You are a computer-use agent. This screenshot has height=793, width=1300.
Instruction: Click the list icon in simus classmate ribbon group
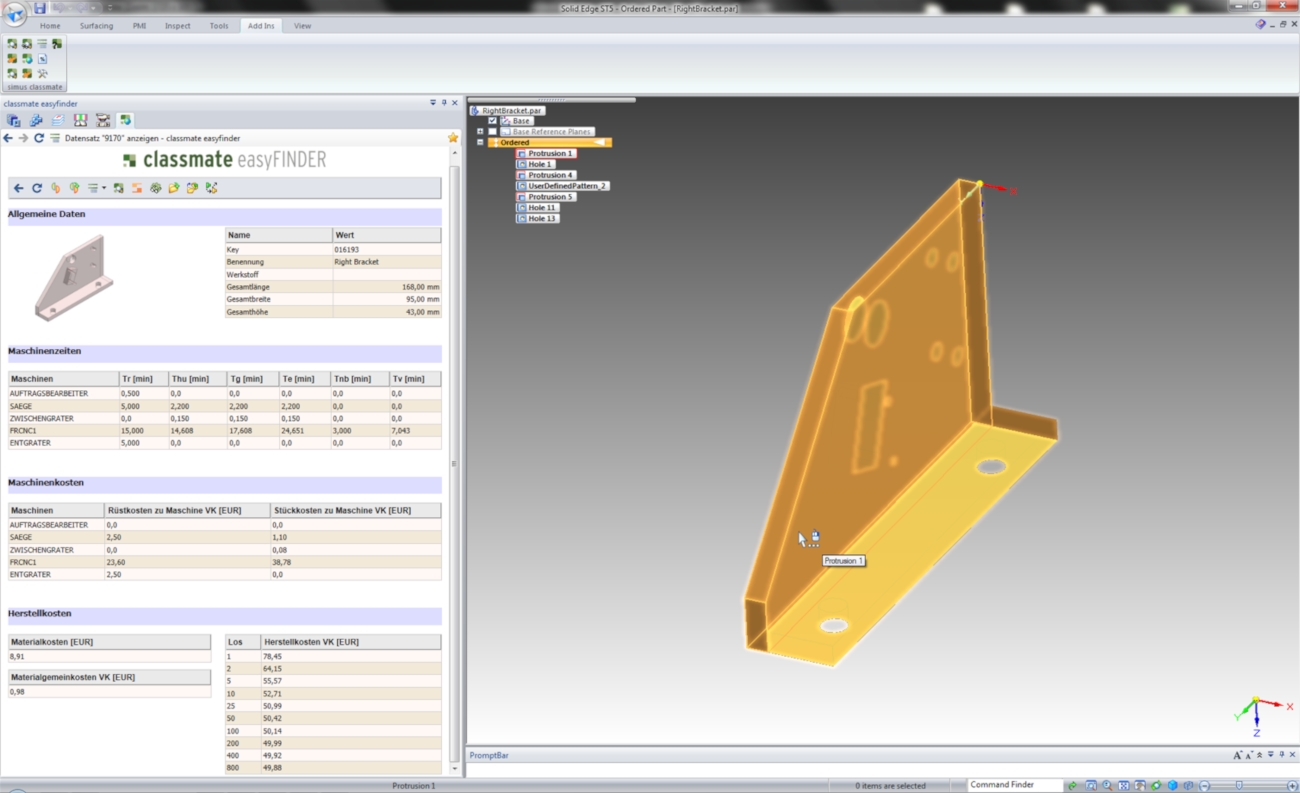point(42,44)
